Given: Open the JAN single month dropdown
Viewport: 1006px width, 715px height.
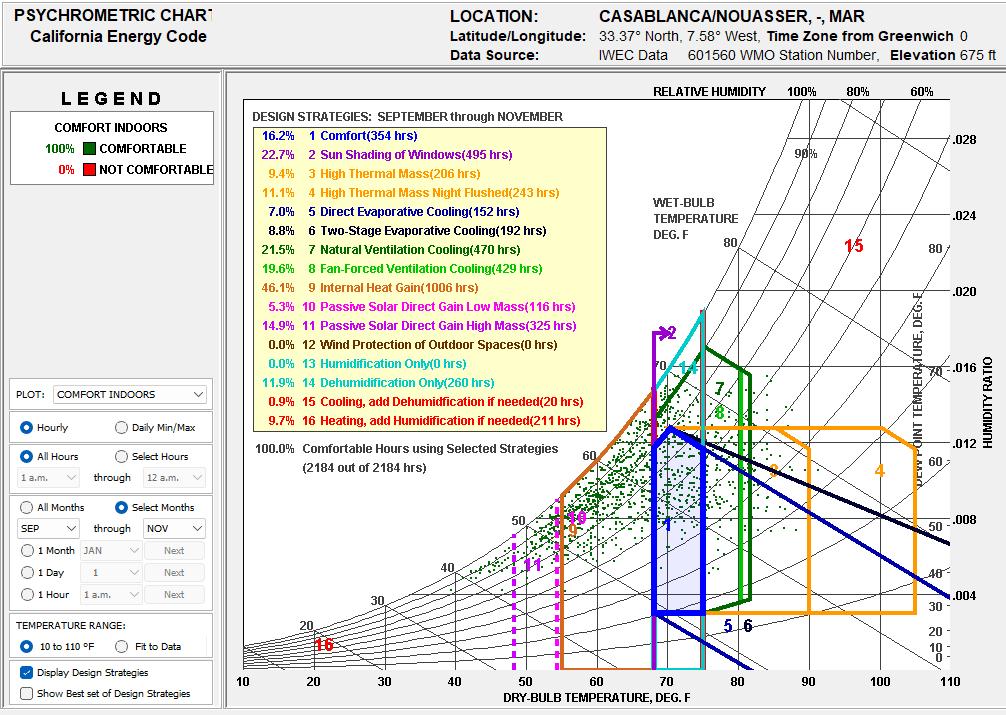Looking at the screenshot, I should point(110,551).
